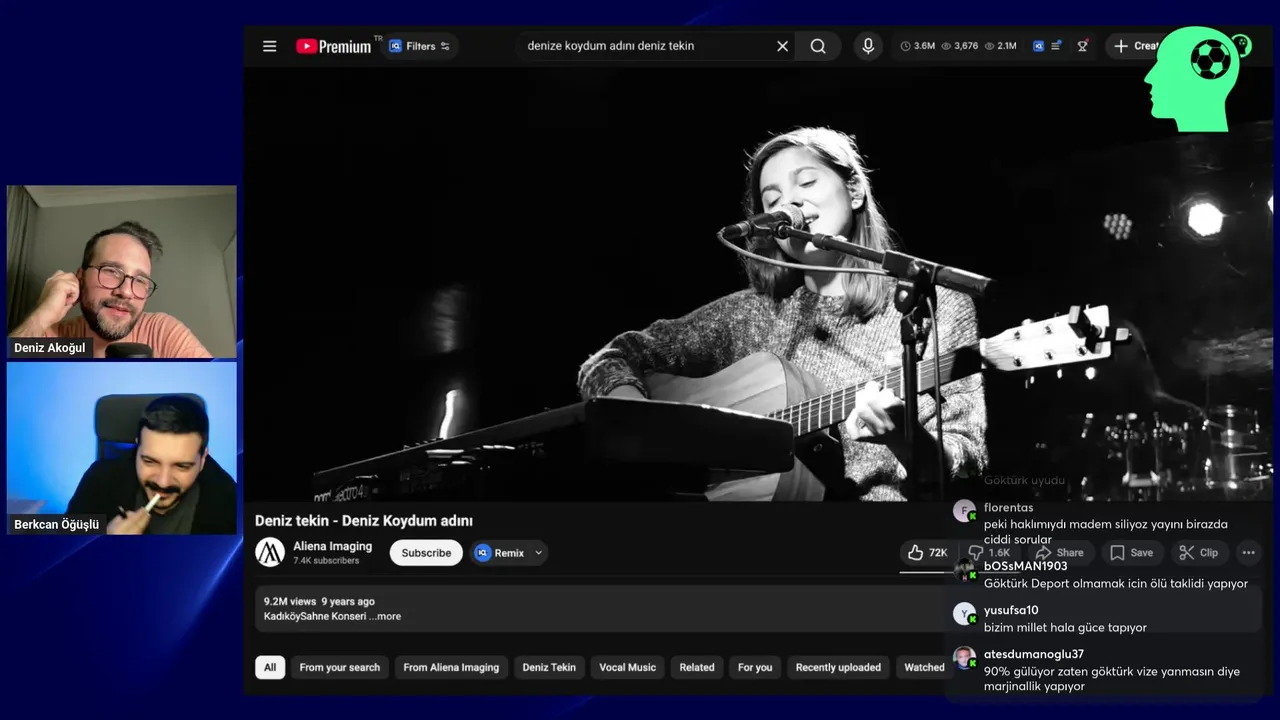1280x720 pixels.
Task: Open the list icon with blue dot
Action: click(1057, 46)
